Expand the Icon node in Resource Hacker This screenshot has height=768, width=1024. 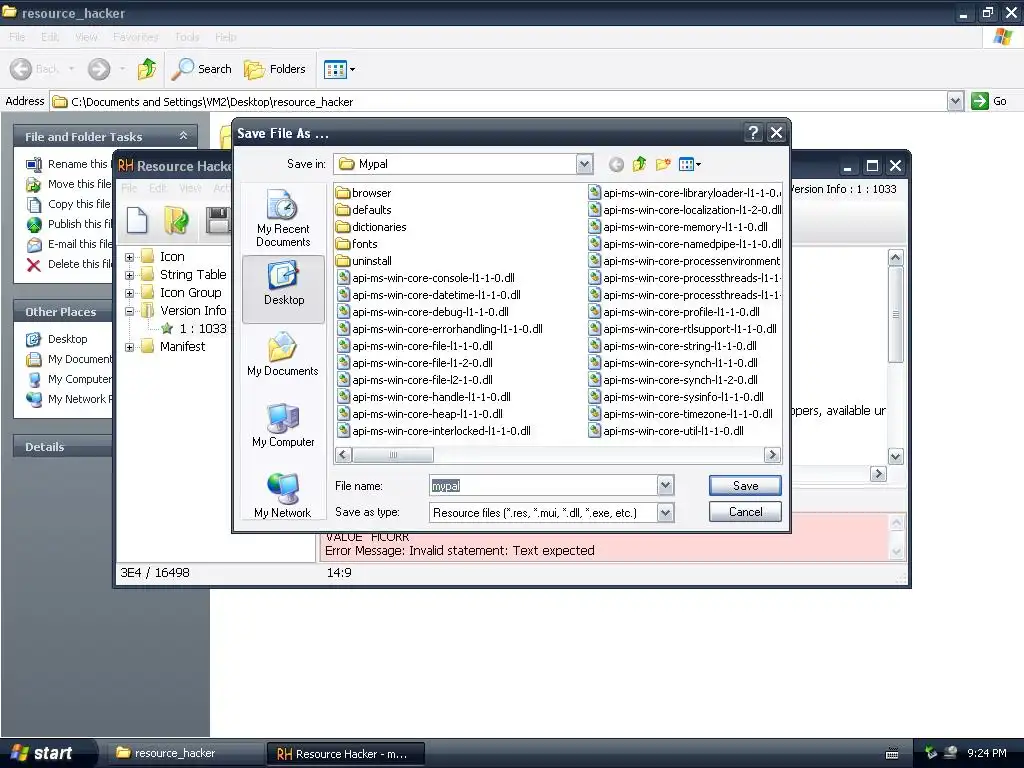[129, 257]
